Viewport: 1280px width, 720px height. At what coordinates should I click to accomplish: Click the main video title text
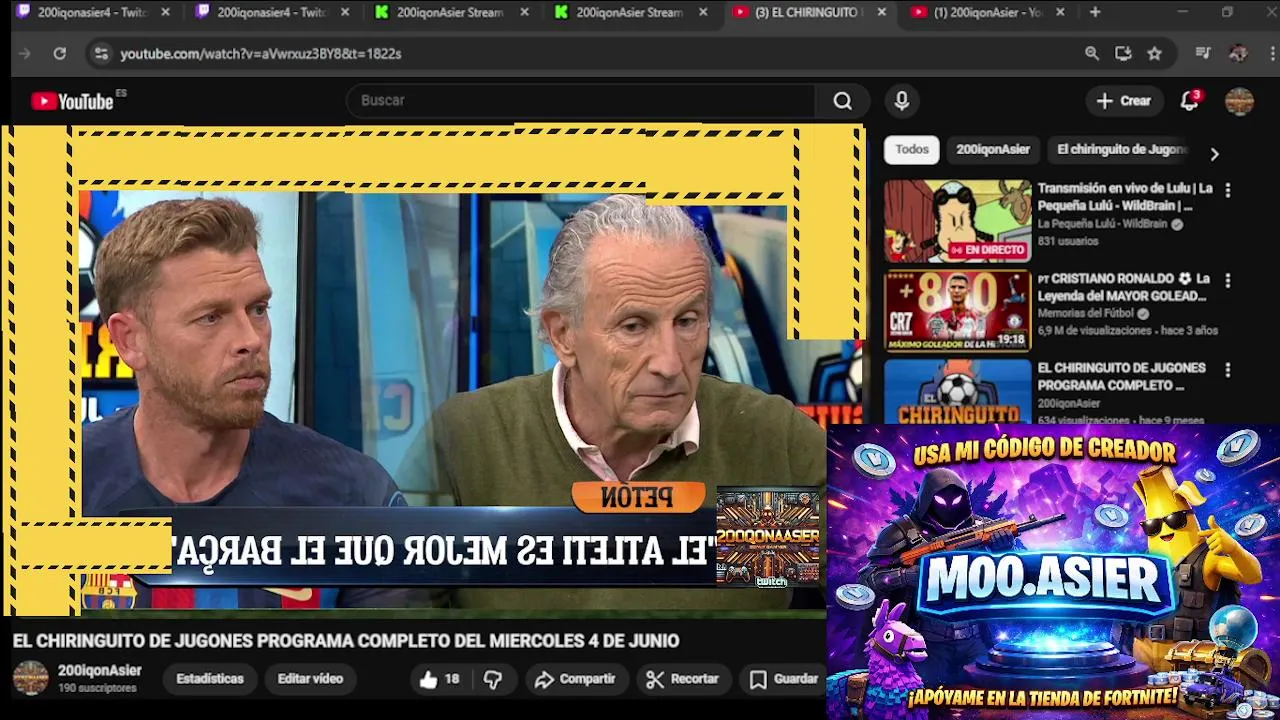pyautogui.click(x=346, y=641)
